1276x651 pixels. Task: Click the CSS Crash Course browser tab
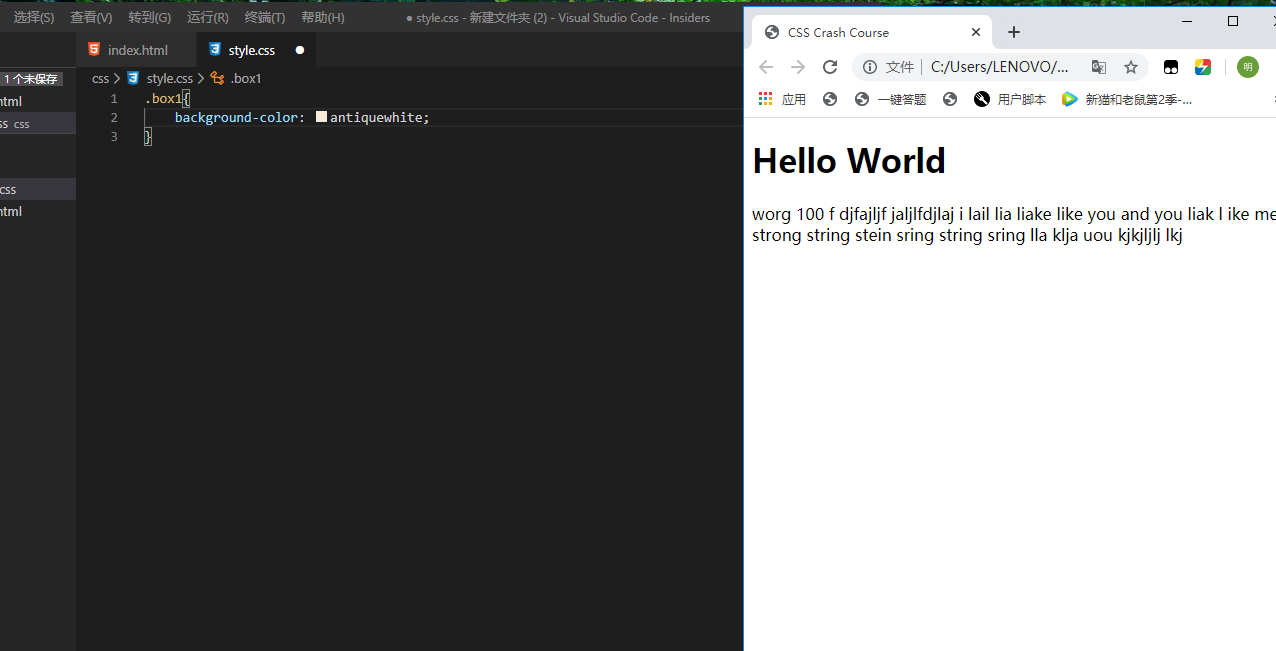(870, 32)
